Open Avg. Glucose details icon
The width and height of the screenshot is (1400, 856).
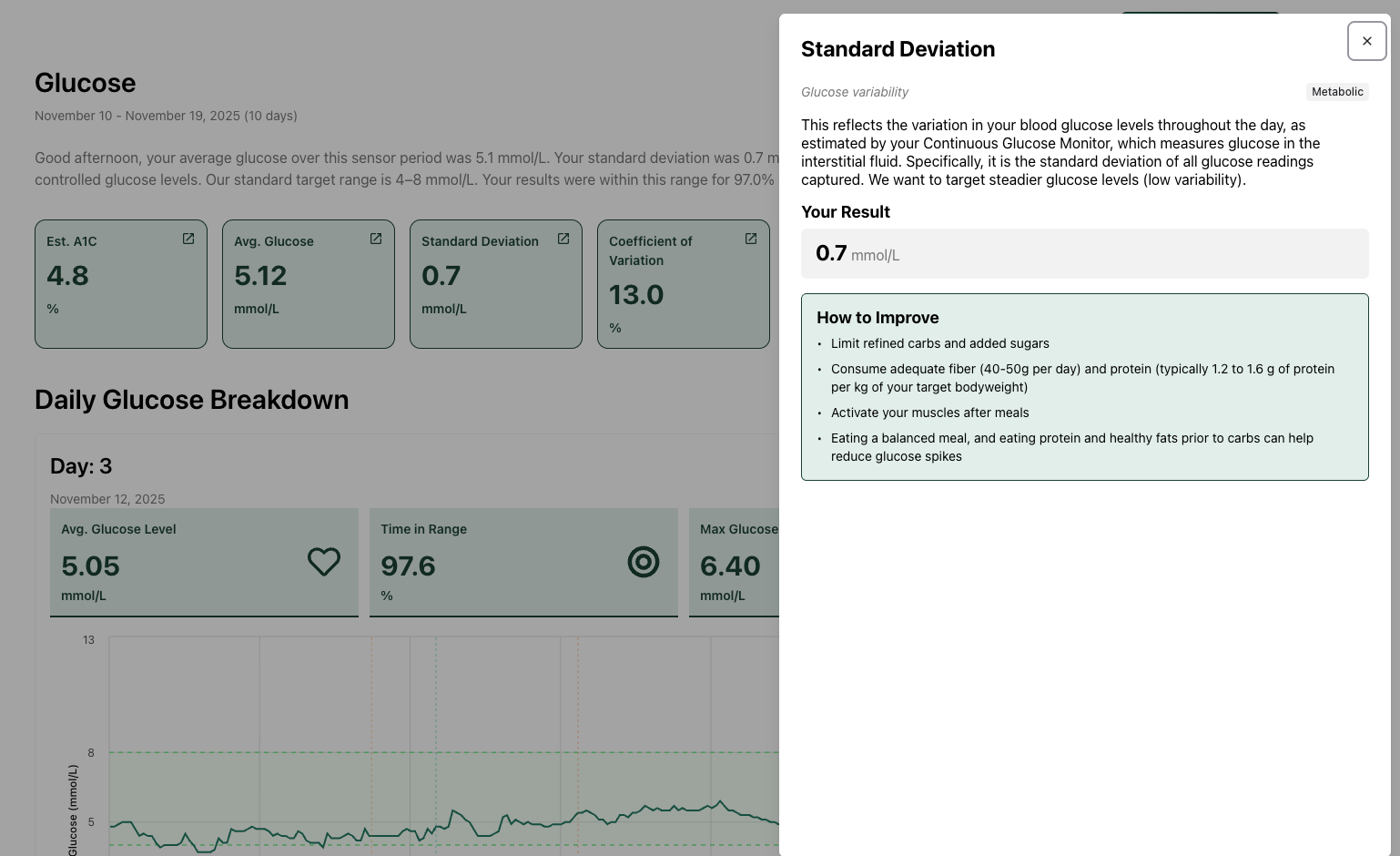pyautogui.click(x=376, y=239)
